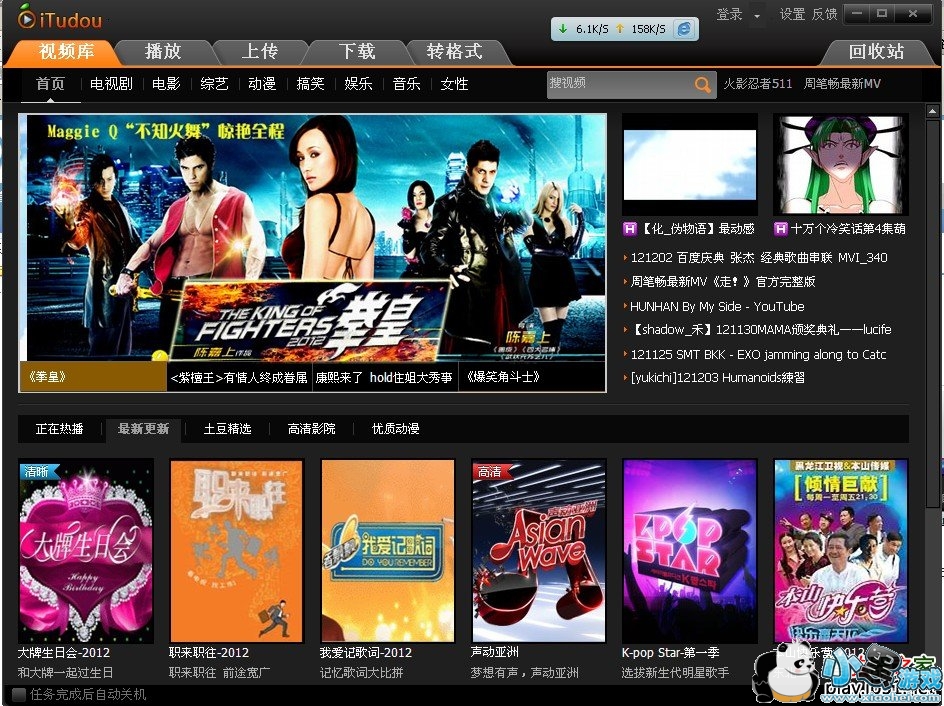Screen dimensions: 944x706
Task: Open [yukichi]121203 Humanoids練習 link
Action: (x=717, y=378)
